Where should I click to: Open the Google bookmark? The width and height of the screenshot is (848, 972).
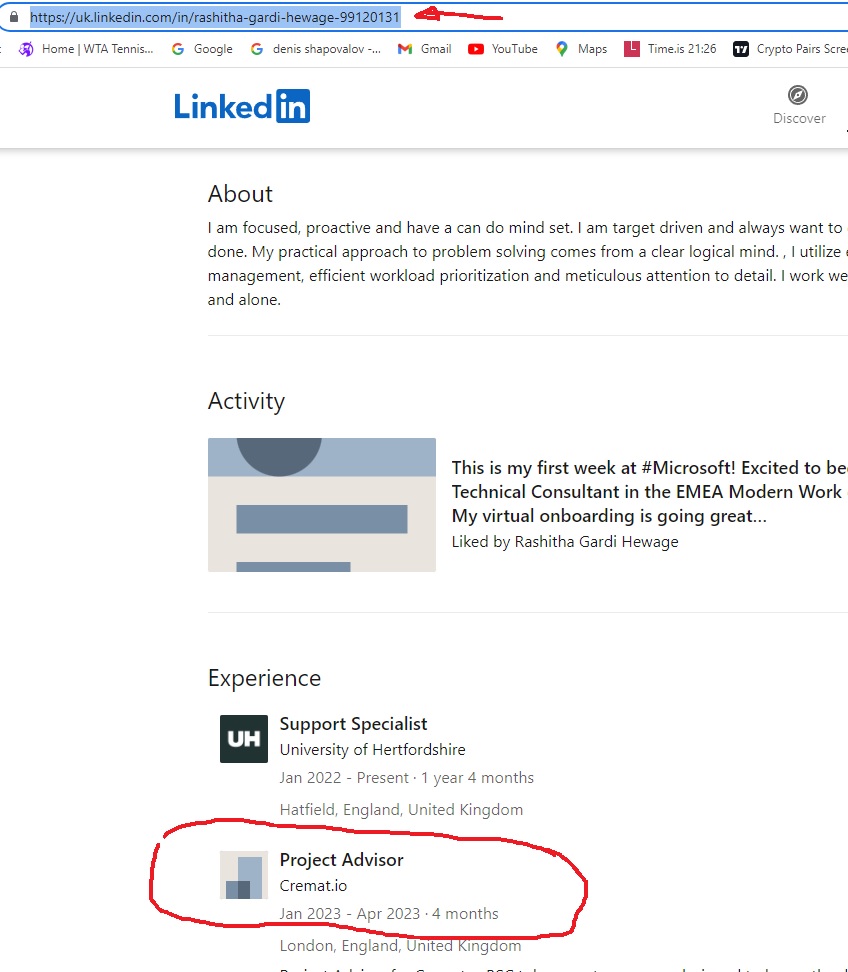[x=202, y=49]
